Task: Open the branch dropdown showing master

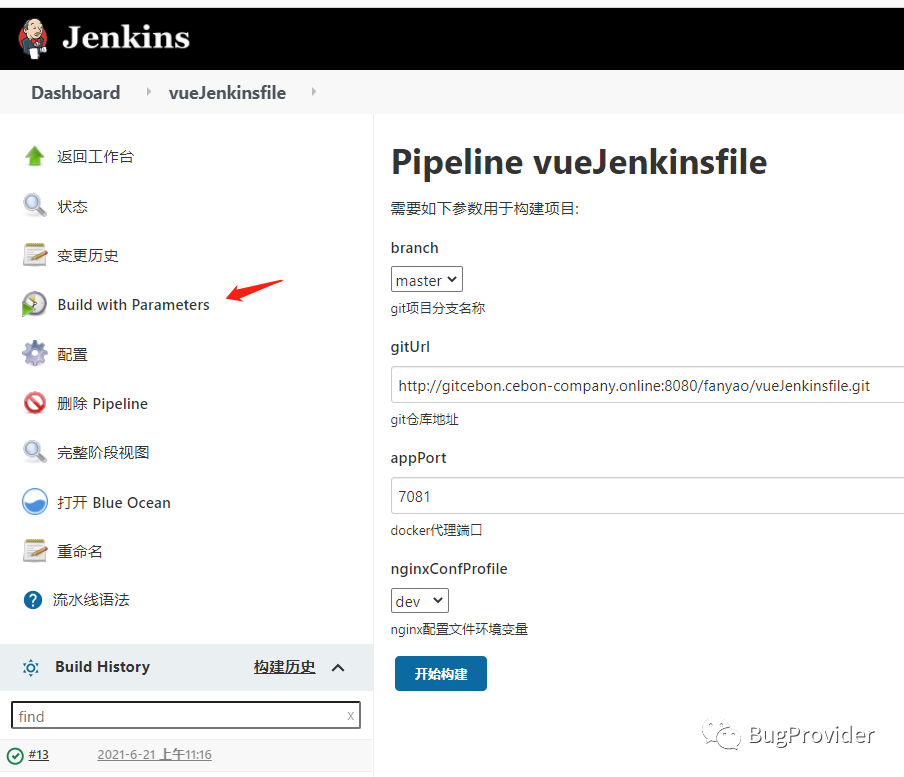Action: 427,281
